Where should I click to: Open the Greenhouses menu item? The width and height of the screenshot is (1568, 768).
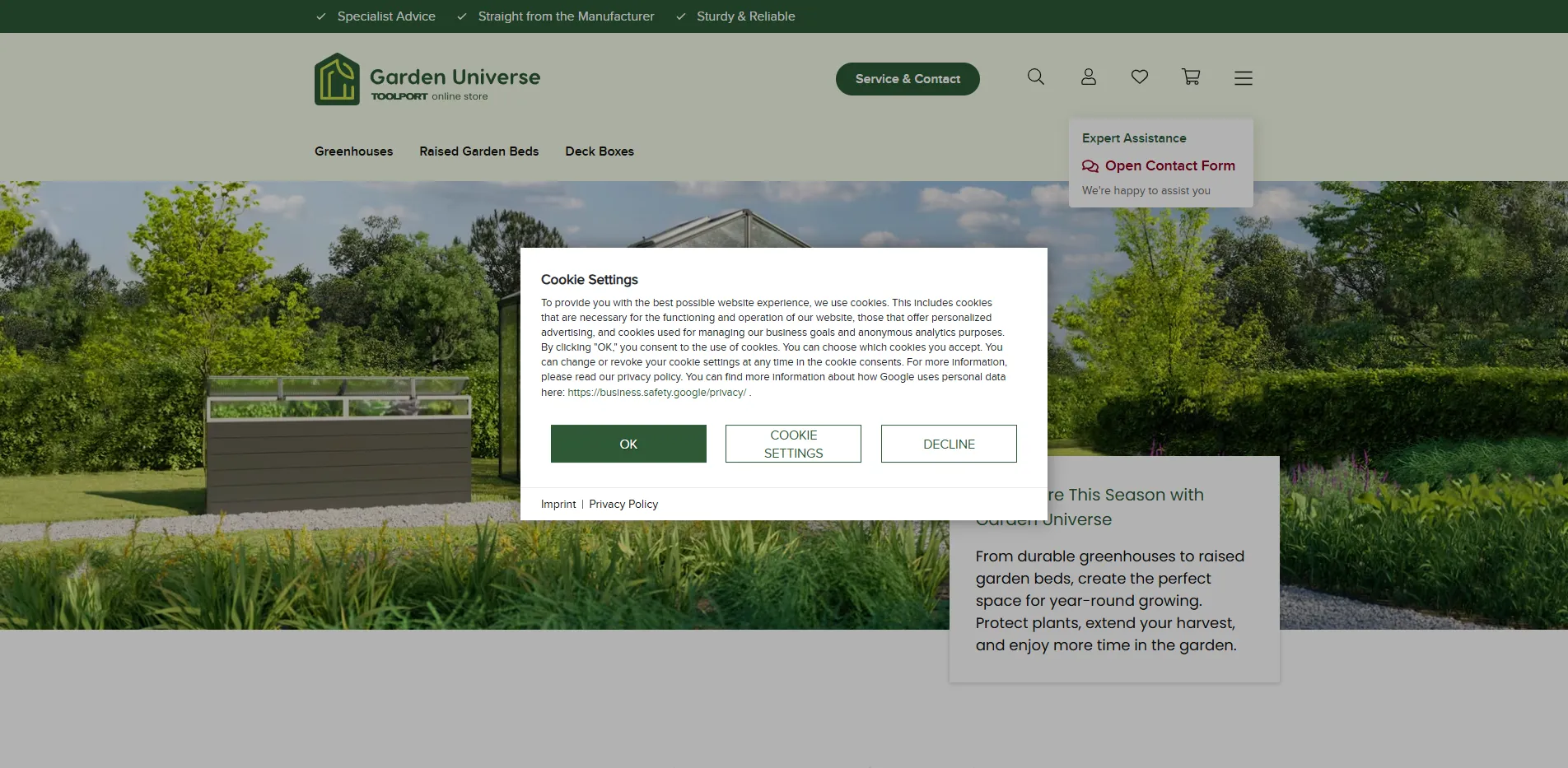(x=353, y=151)
